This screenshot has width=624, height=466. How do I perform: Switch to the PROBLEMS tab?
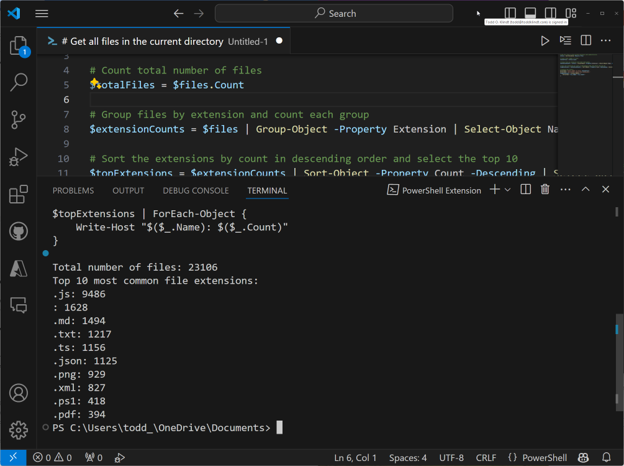73,191
